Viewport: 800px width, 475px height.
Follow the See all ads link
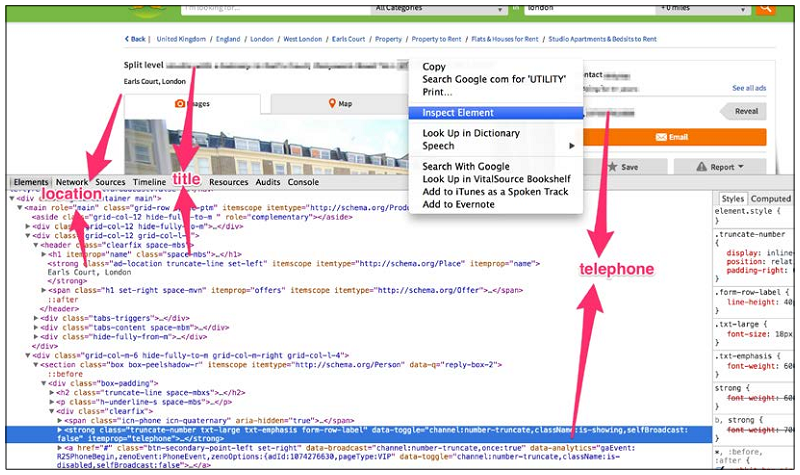click(748, 88)
